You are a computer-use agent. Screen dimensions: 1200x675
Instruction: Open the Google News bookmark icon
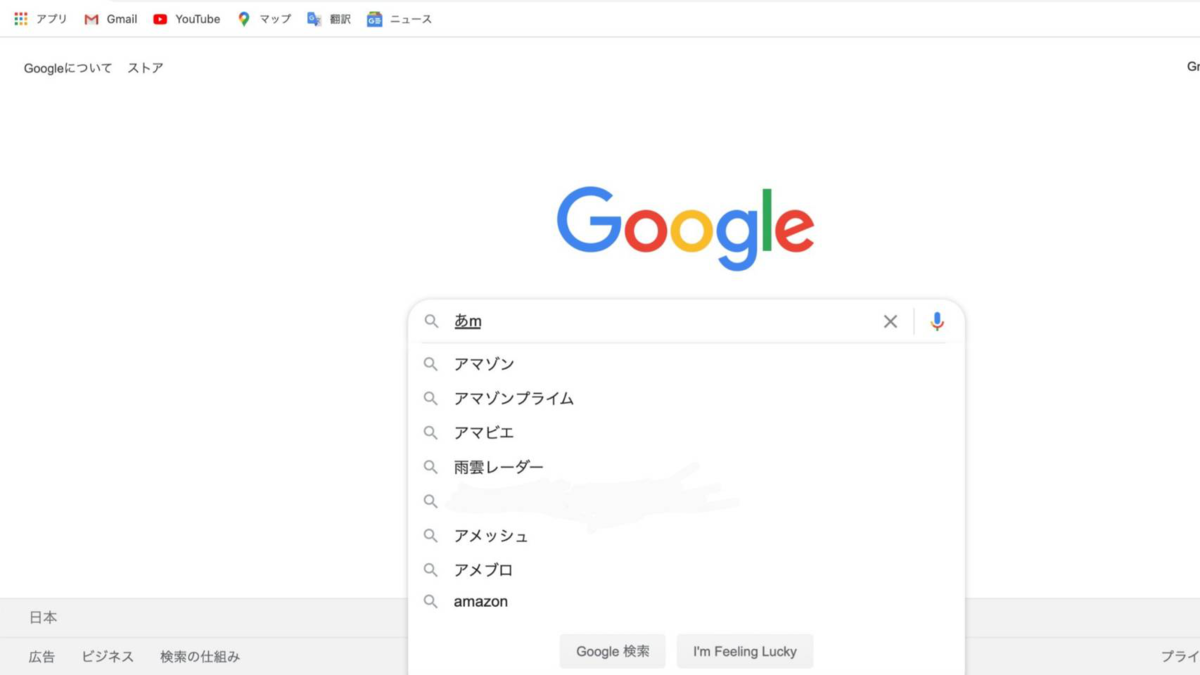[x=374, y=19]
